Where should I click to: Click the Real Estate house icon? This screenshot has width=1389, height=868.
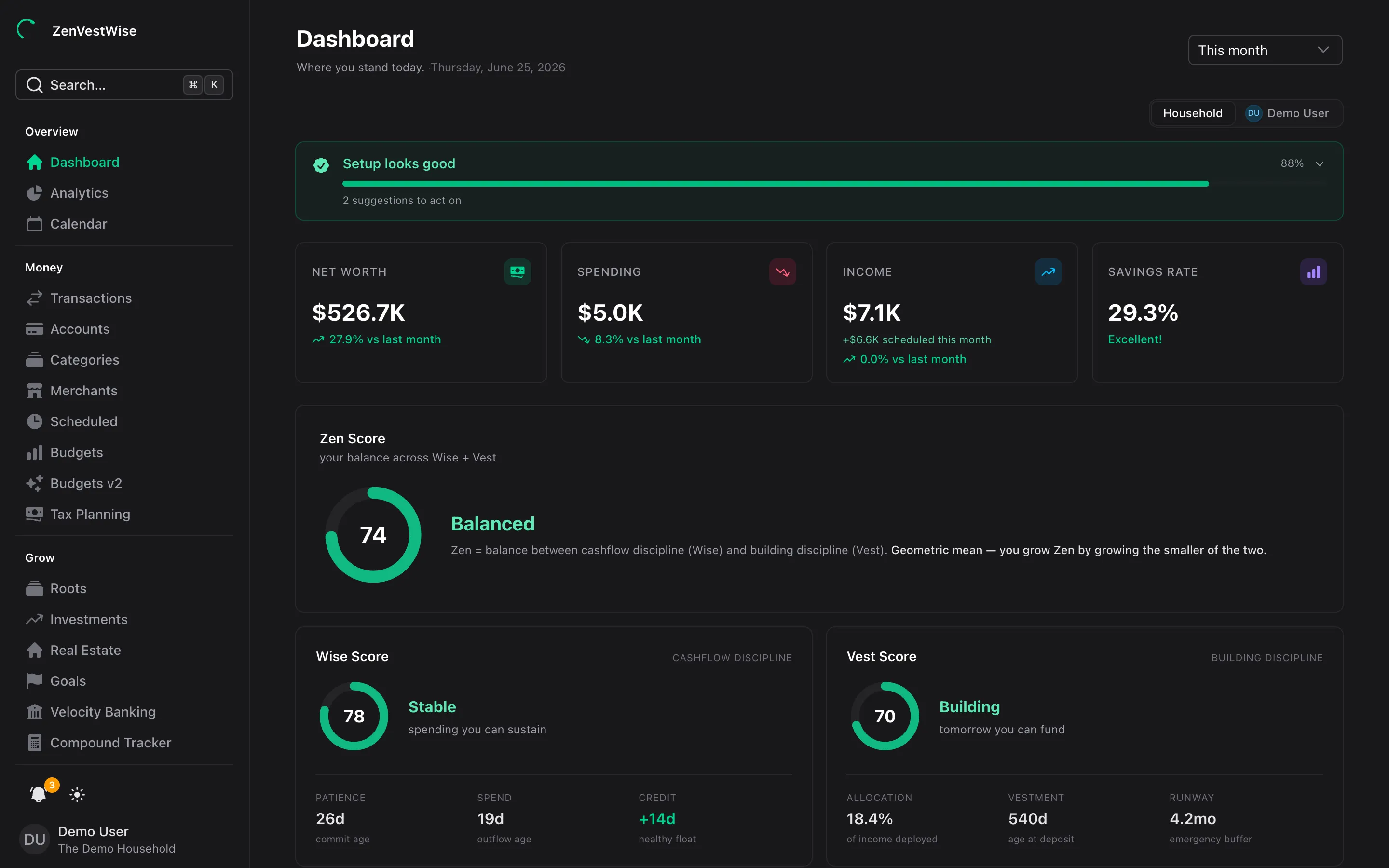click(x=34, y=651)
